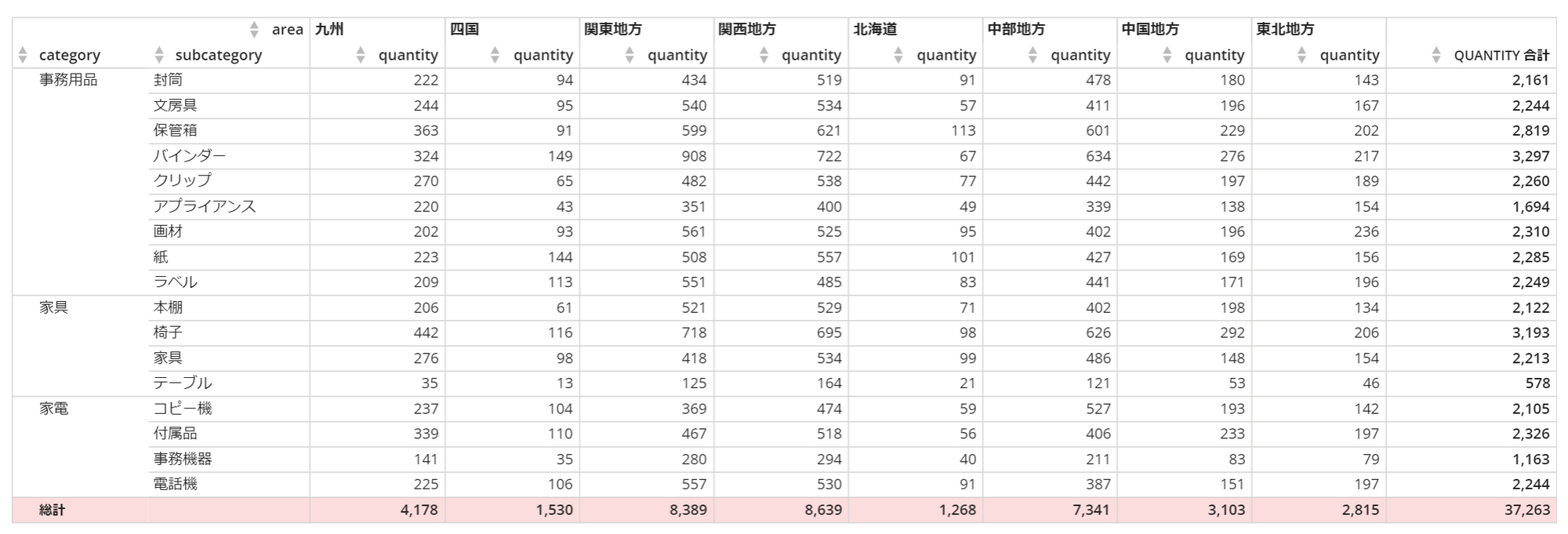Click the 椅子 subcategory row

point(168,332)
